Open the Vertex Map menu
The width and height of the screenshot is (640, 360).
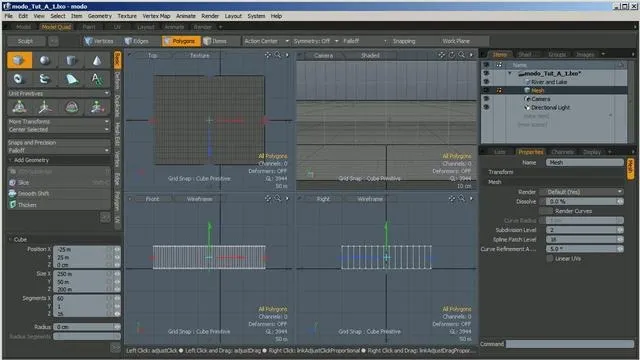pyautogui.click(x=156, y=16)
